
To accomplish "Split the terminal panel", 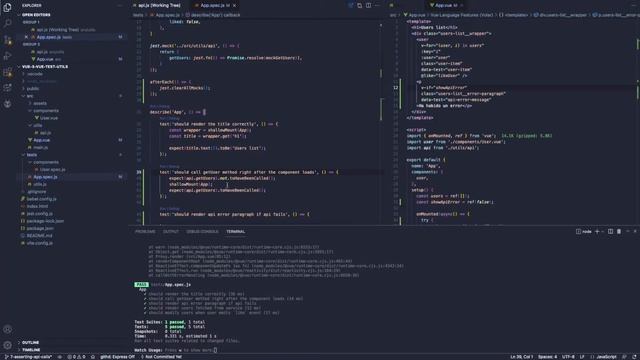I will click(610, 231).
